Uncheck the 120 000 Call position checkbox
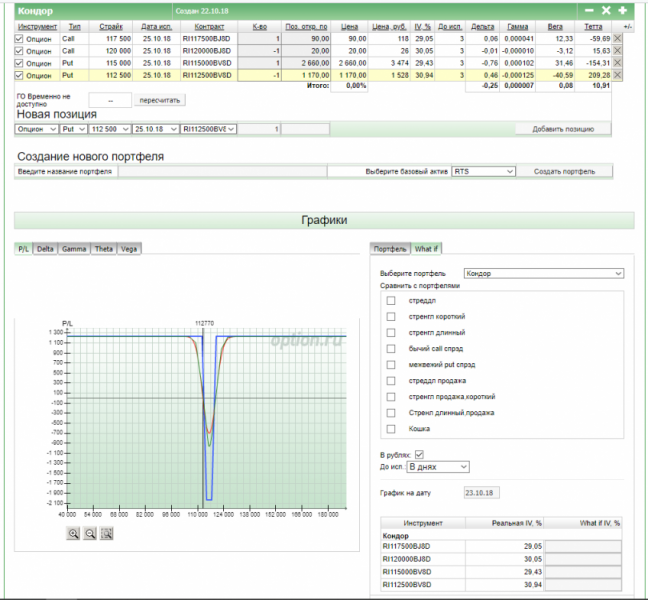 20,50
